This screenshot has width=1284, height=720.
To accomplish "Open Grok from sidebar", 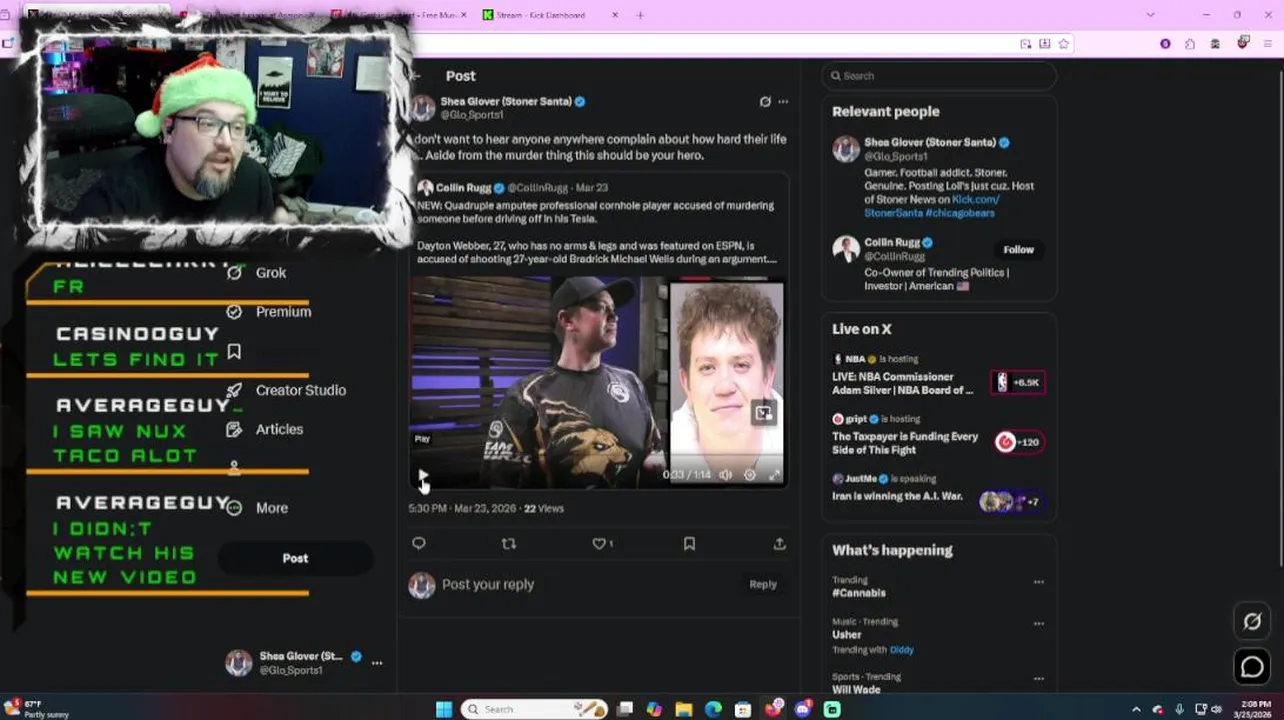I will click(257, 272).
